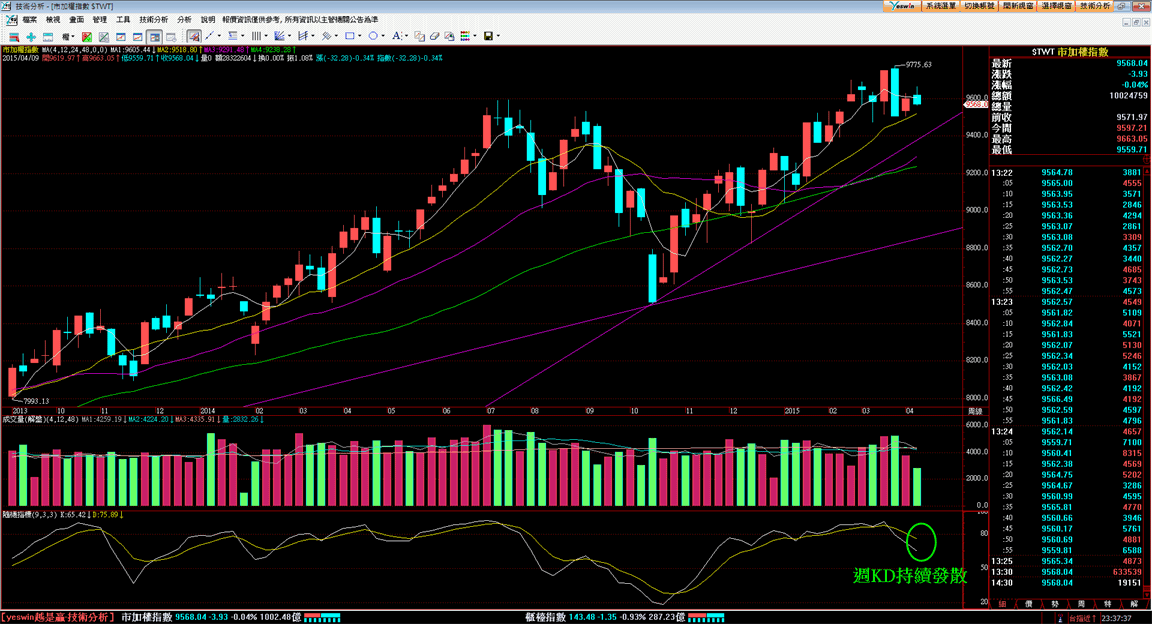Select the fan lines drawing tool
The image size is (1152, 624).
point(279,36)
